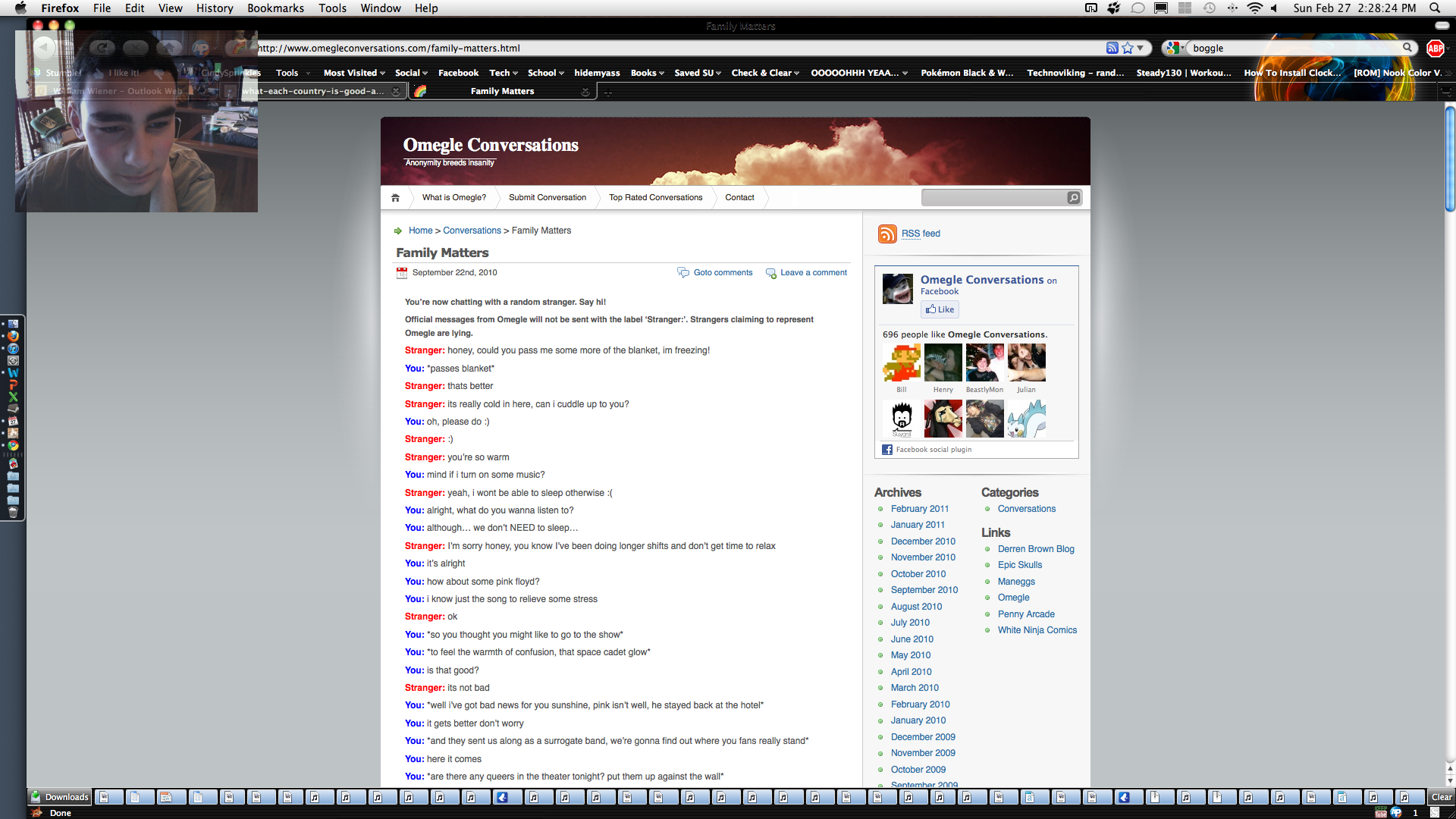Open the September 2010 archive link

coord(924,590)
